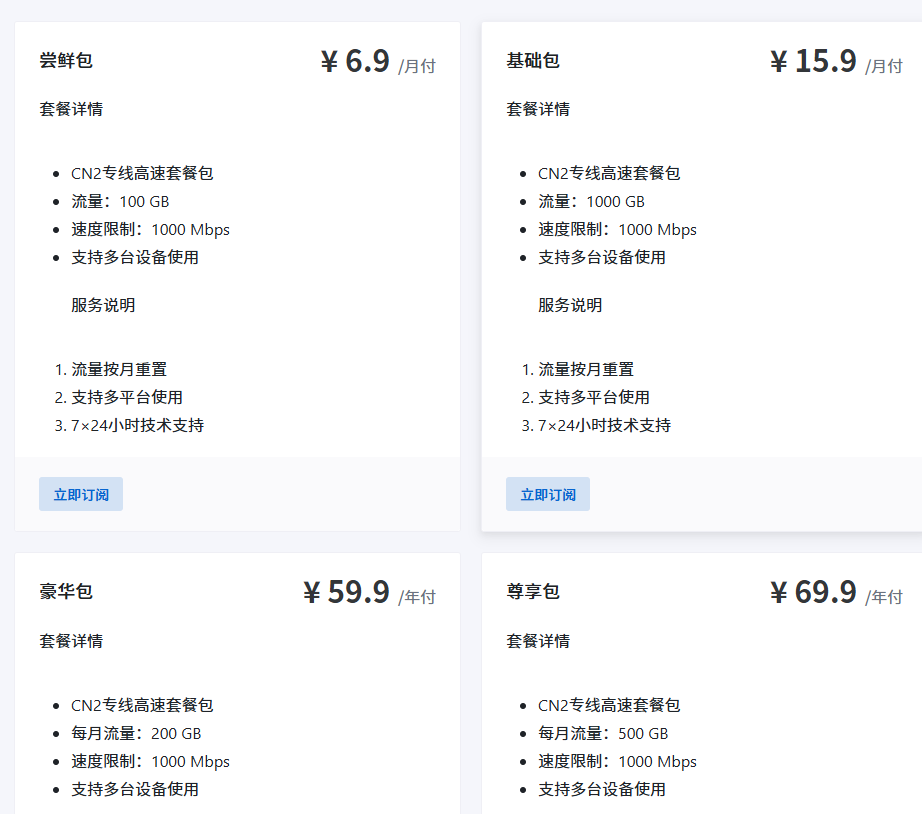922x814 pixels.
Task: Click 服务说明 label in 基础包 card
Action: tap(570, 305)
